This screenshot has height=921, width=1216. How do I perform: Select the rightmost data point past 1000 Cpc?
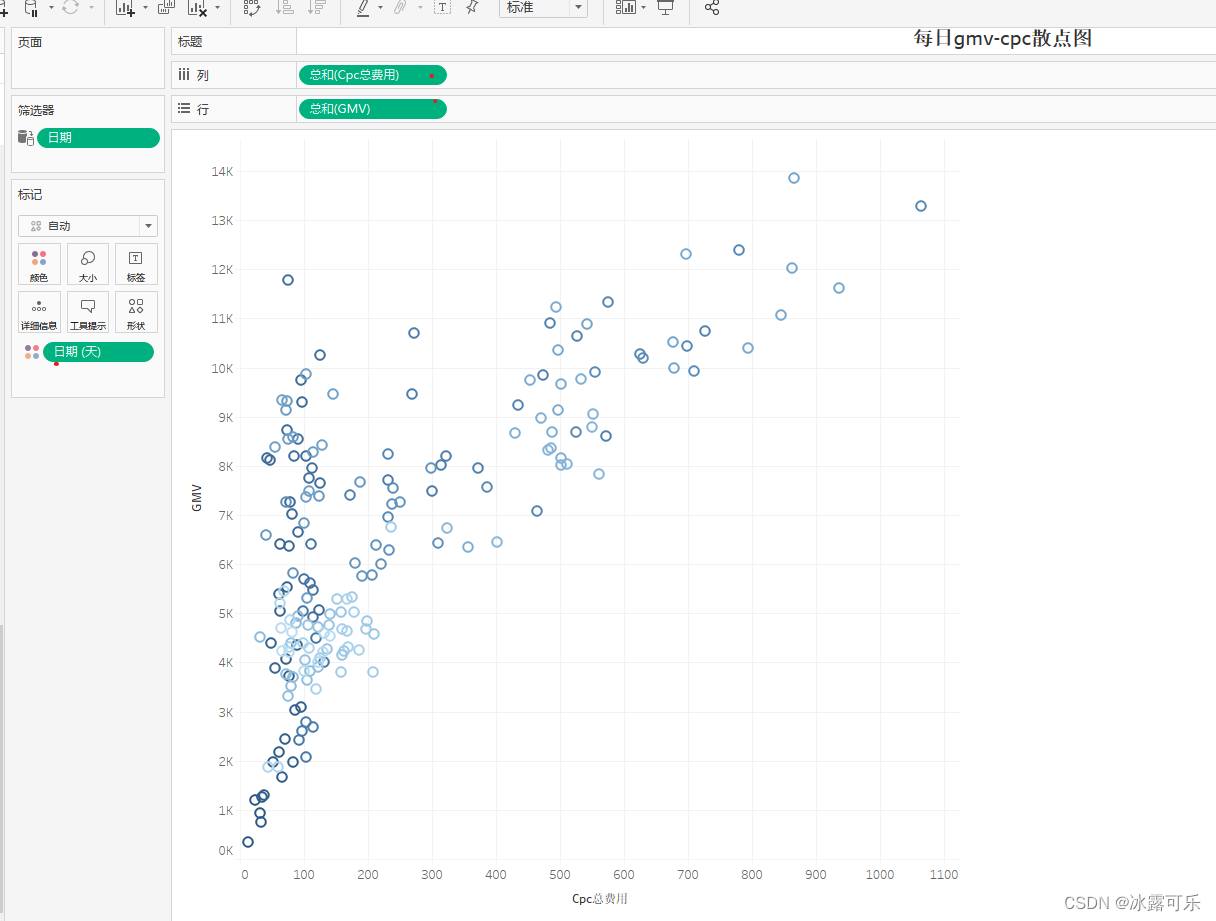pyautogui.click(x=921, y=206)
